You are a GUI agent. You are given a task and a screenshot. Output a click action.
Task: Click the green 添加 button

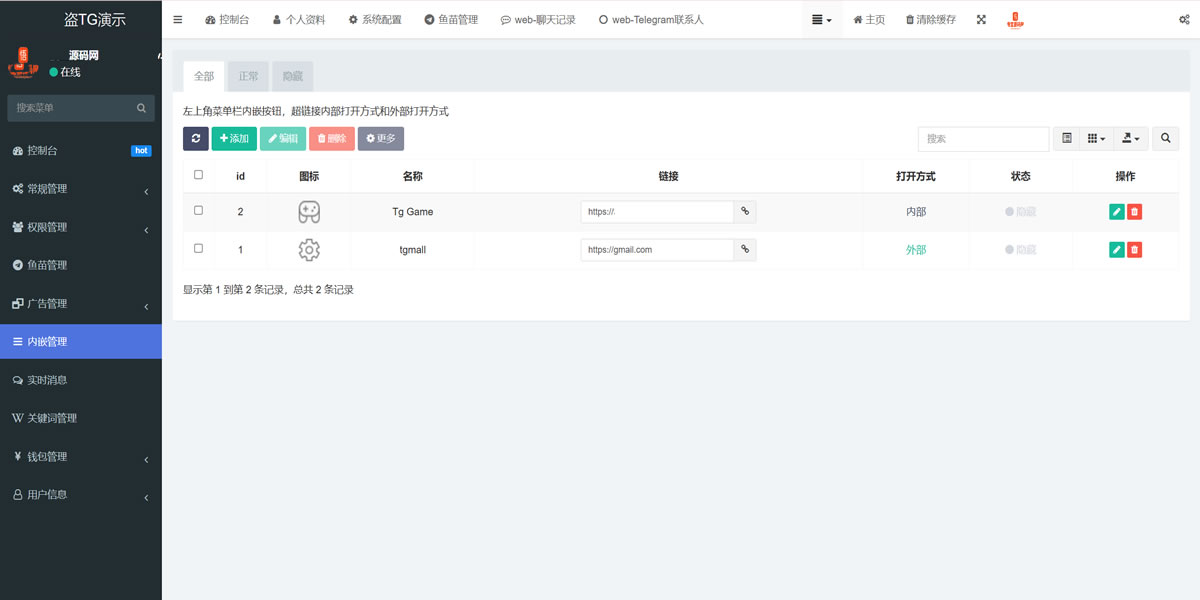pyautogui.click(x=234, y=139)
